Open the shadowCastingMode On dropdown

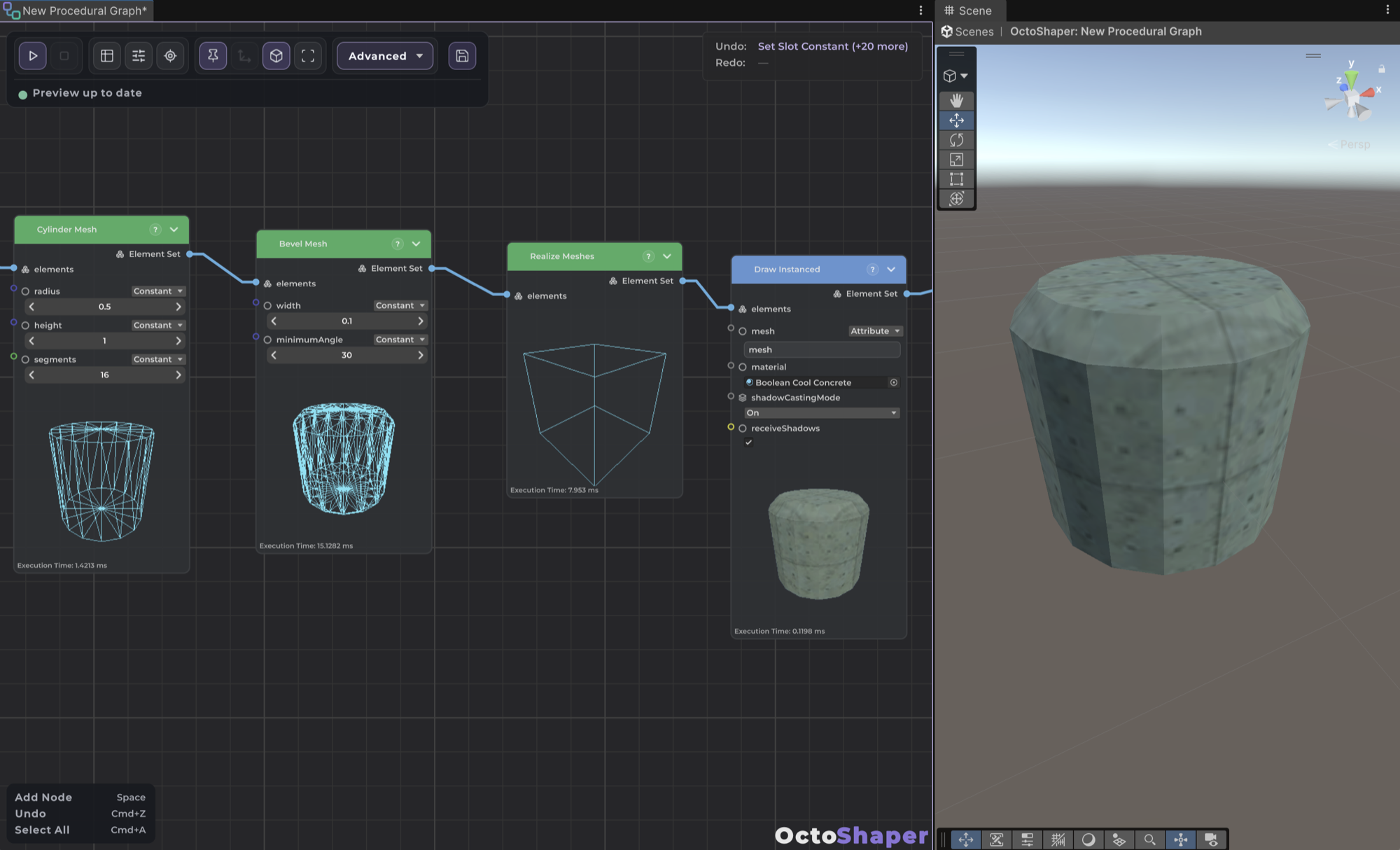(822, 413)
